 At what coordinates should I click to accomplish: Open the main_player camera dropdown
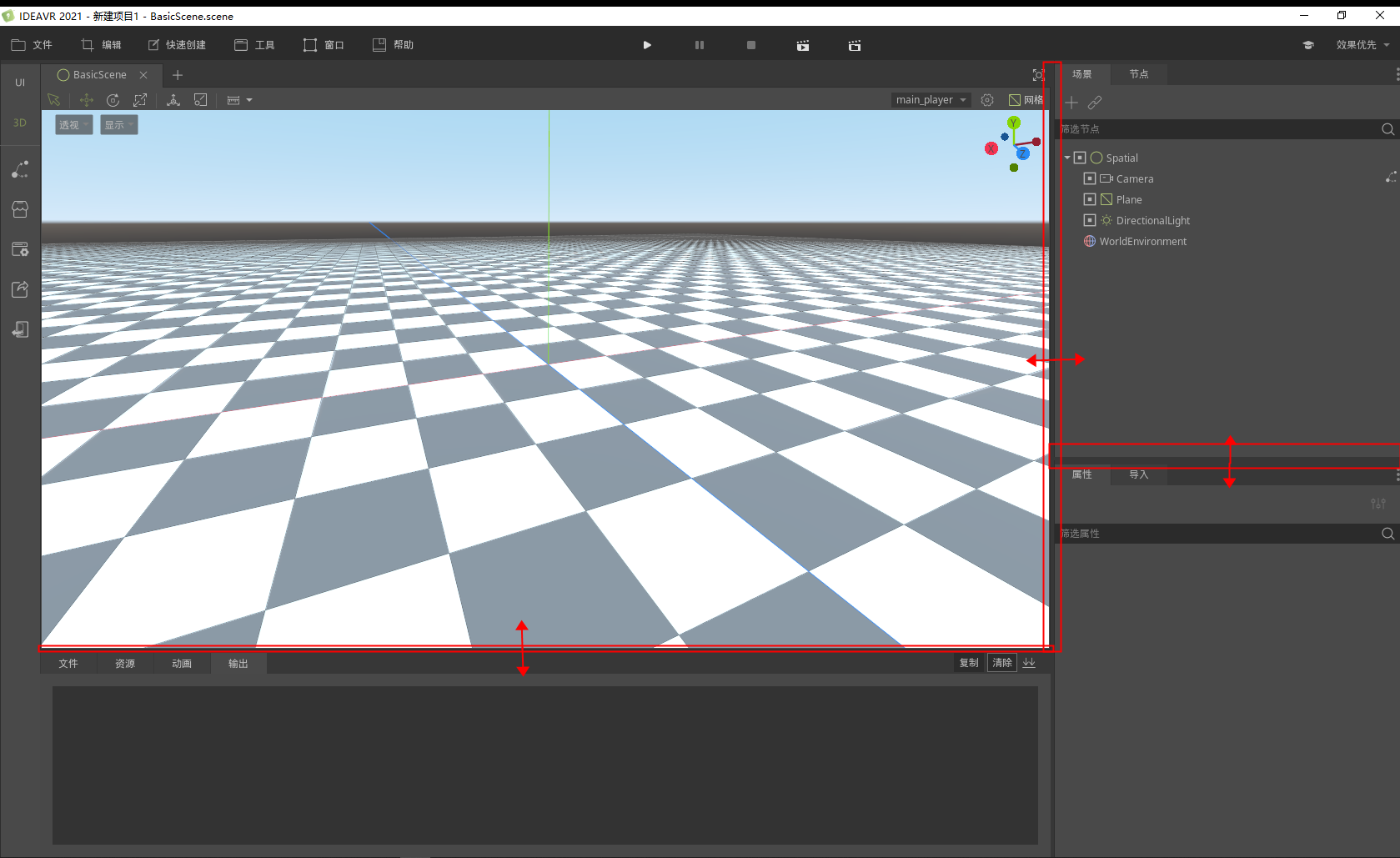coord(931,100)
